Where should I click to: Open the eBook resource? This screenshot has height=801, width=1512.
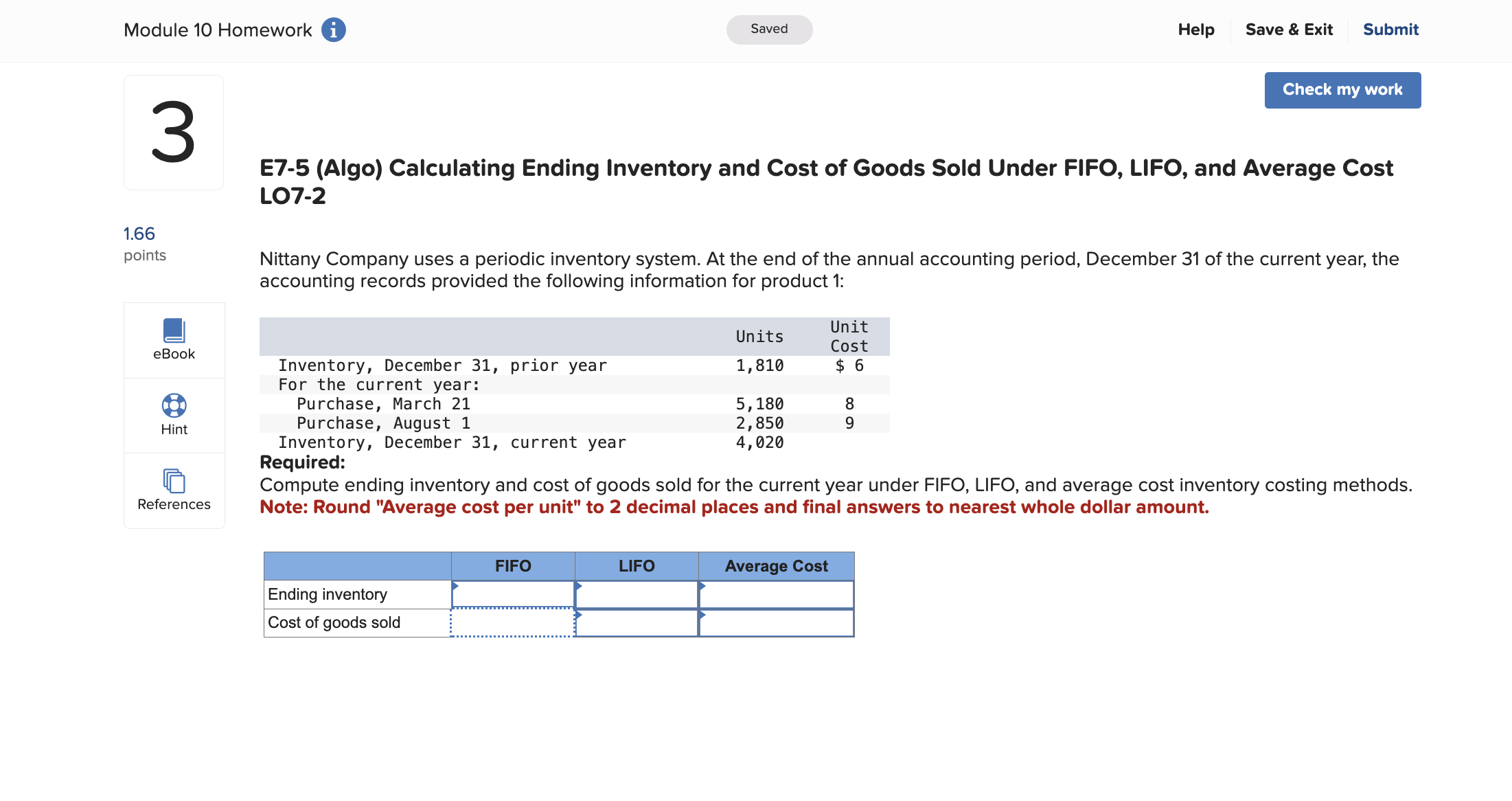tap(174, 340)
